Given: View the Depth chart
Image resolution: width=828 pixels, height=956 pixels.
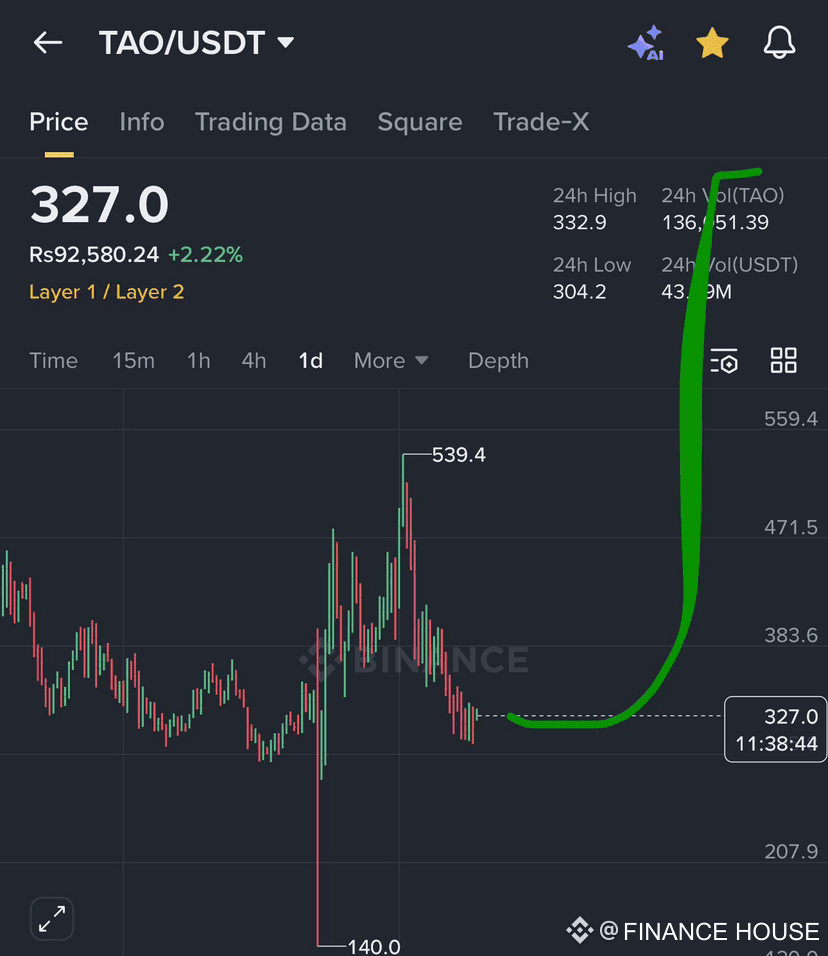Looking at the screenshot, I should point(497,361).
